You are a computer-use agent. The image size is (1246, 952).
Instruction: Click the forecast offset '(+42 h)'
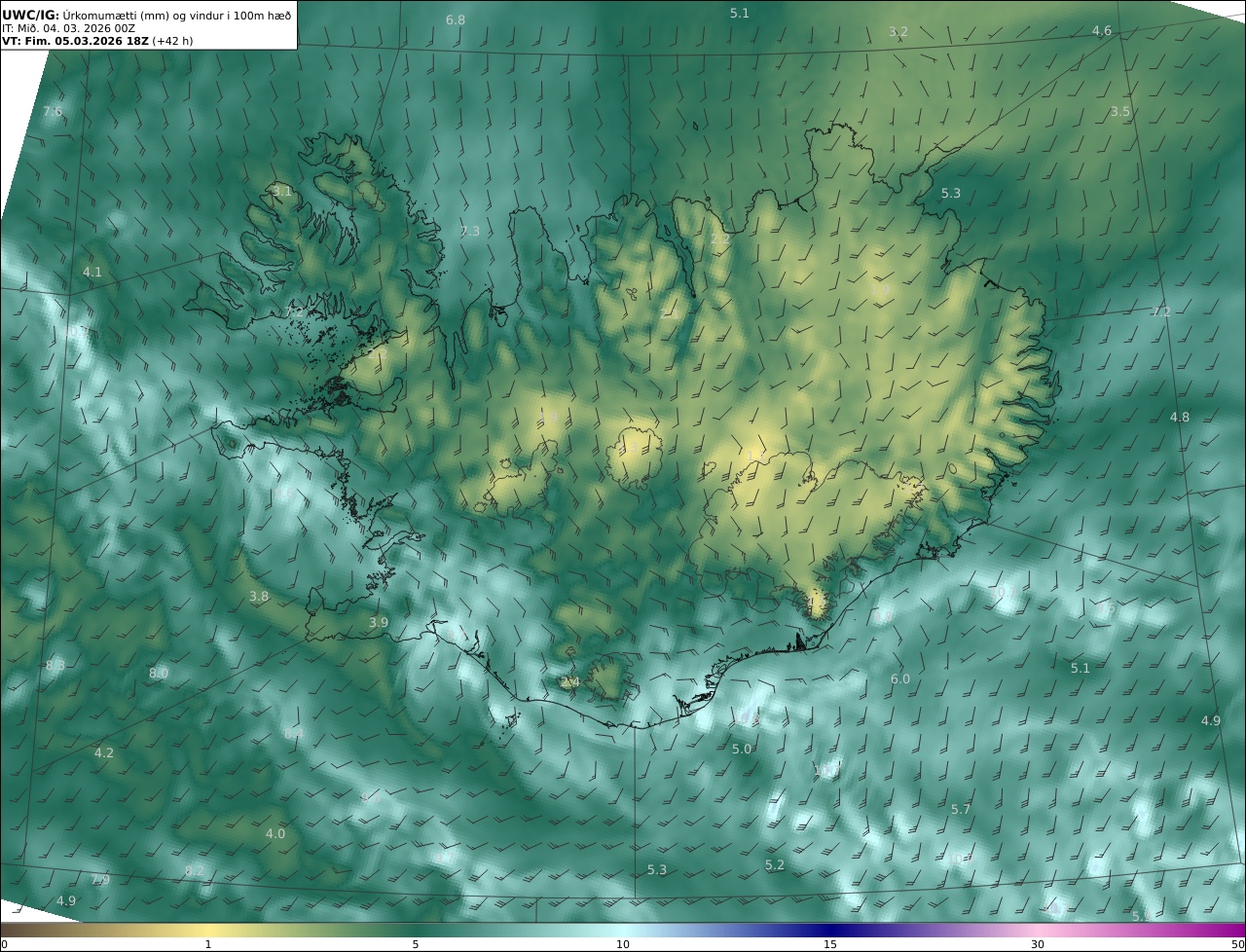(x=172, y=42)
